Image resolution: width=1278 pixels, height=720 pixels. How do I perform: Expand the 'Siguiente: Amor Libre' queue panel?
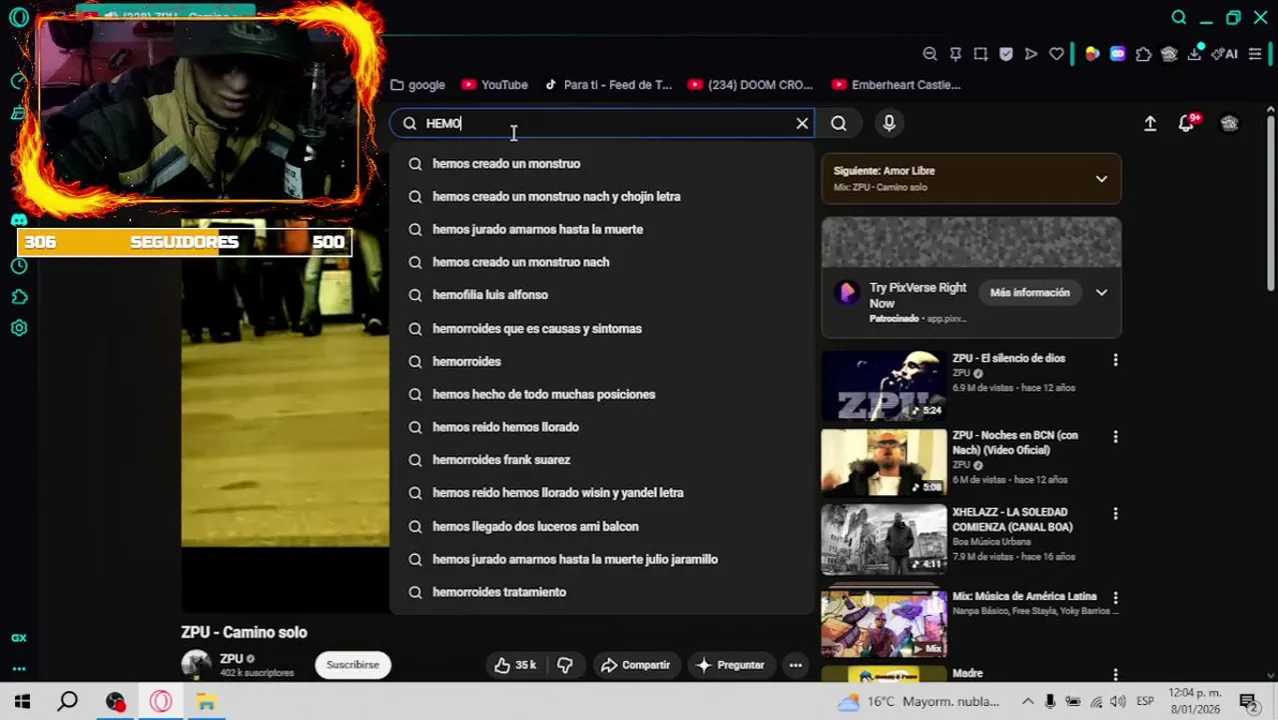click(x=1101, y=179)
